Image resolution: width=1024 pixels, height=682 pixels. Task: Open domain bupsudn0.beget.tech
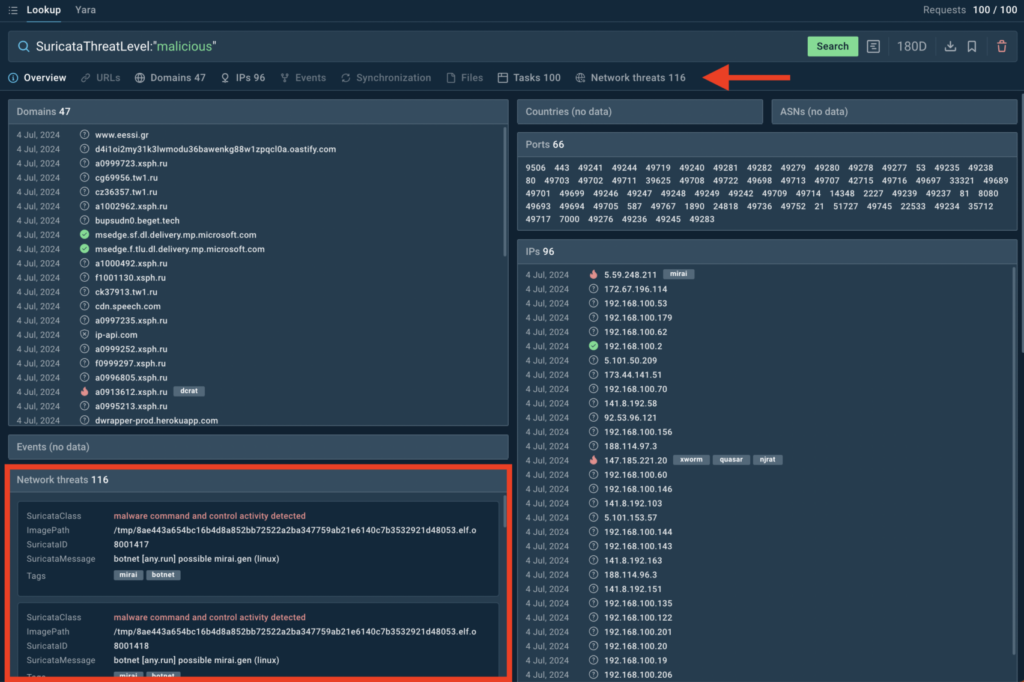(x=137, y=220)
